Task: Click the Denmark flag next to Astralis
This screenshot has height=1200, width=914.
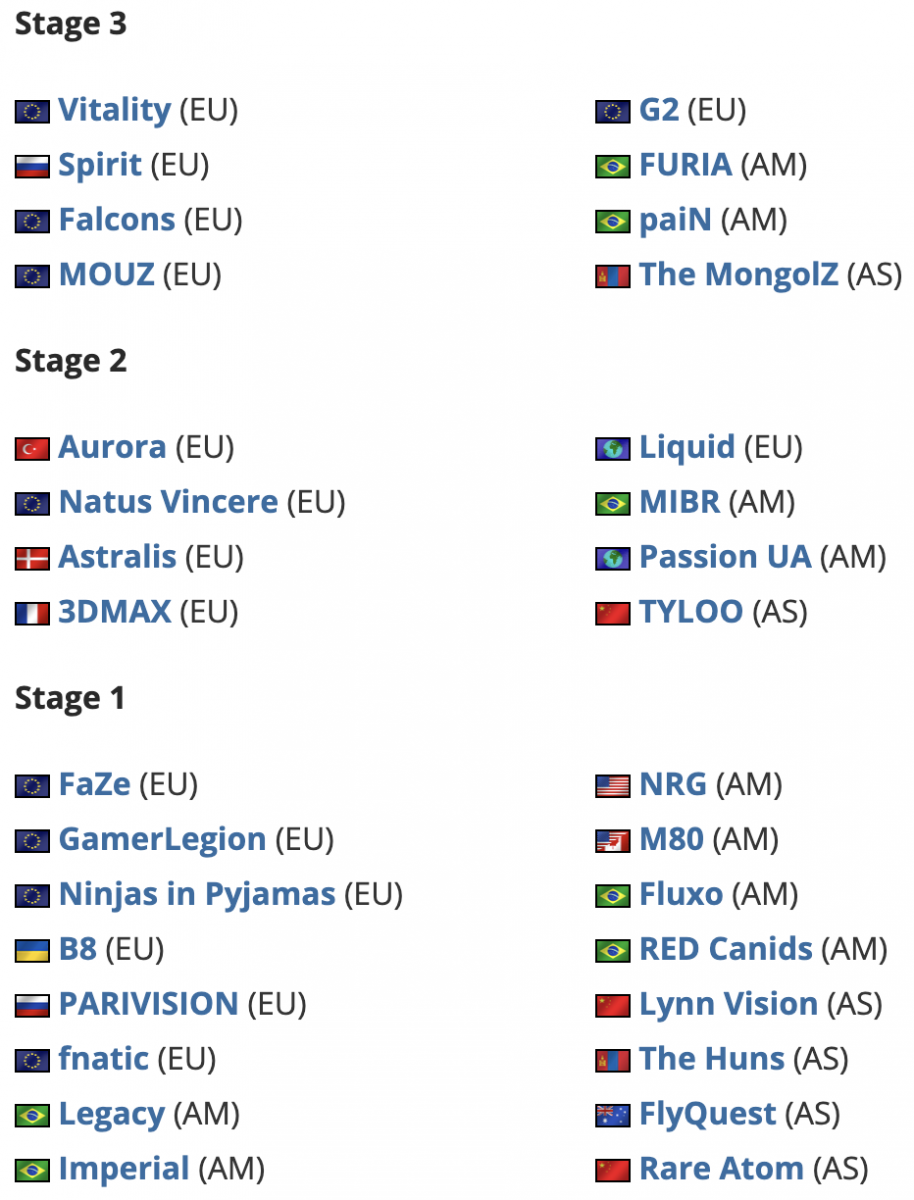Action: tap(32, 559)
